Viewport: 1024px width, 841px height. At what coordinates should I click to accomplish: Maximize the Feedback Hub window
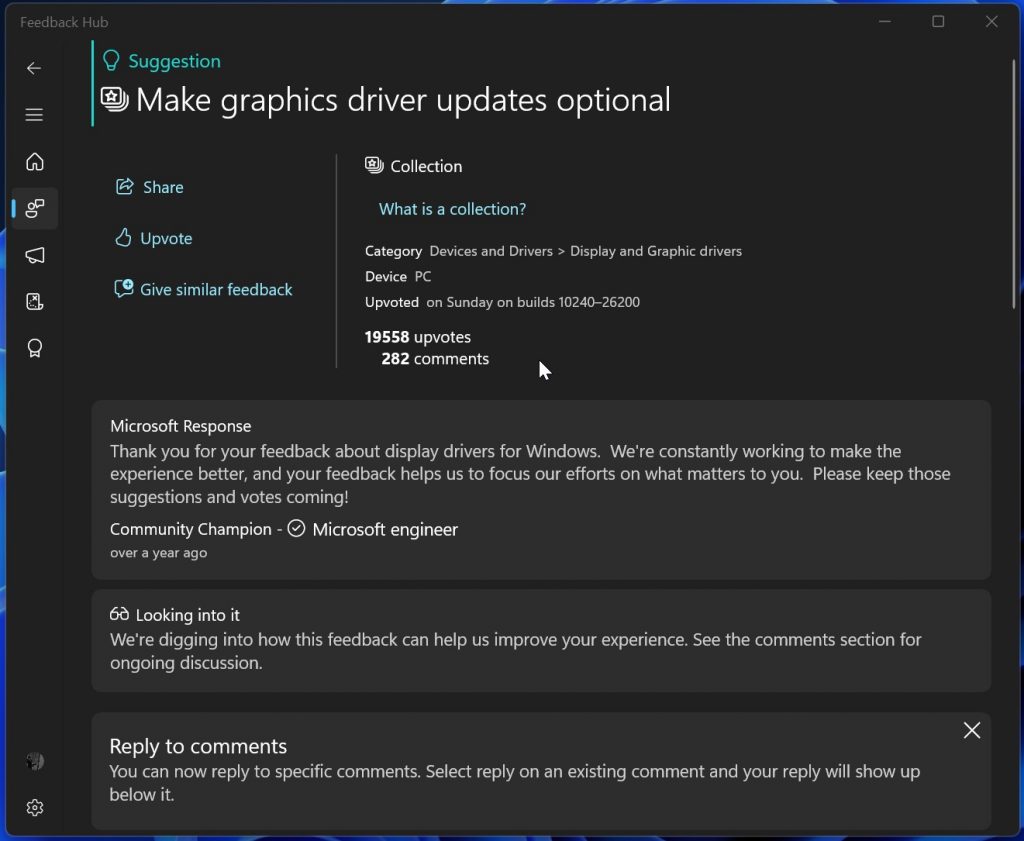[x=938, y=22]
